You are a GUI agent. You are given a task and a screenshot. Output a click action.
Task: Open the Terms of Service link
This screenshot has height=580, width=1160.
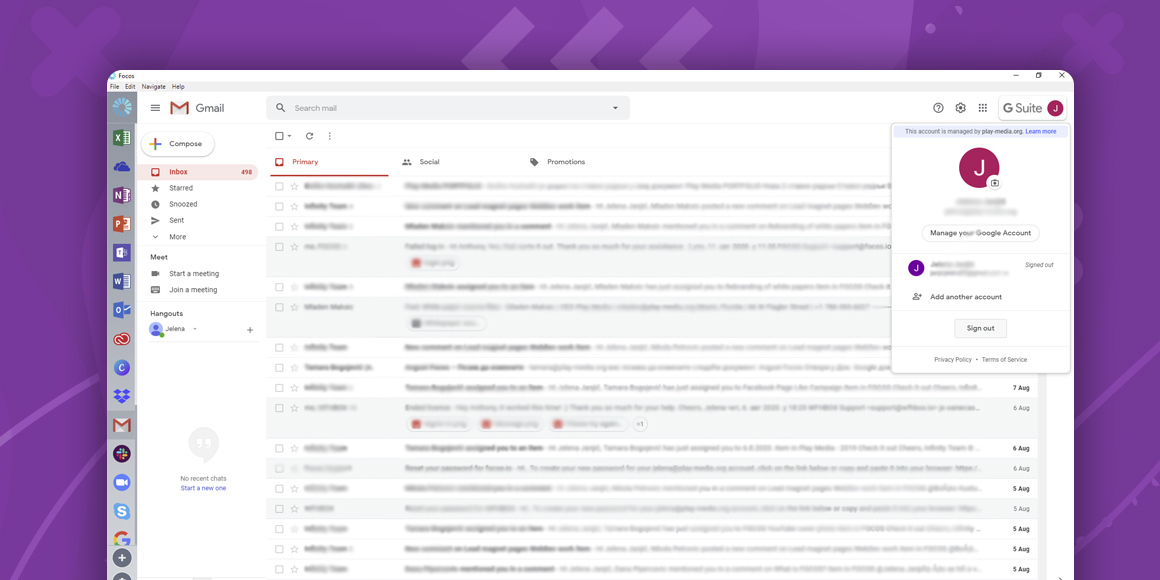click(1004, 360)
